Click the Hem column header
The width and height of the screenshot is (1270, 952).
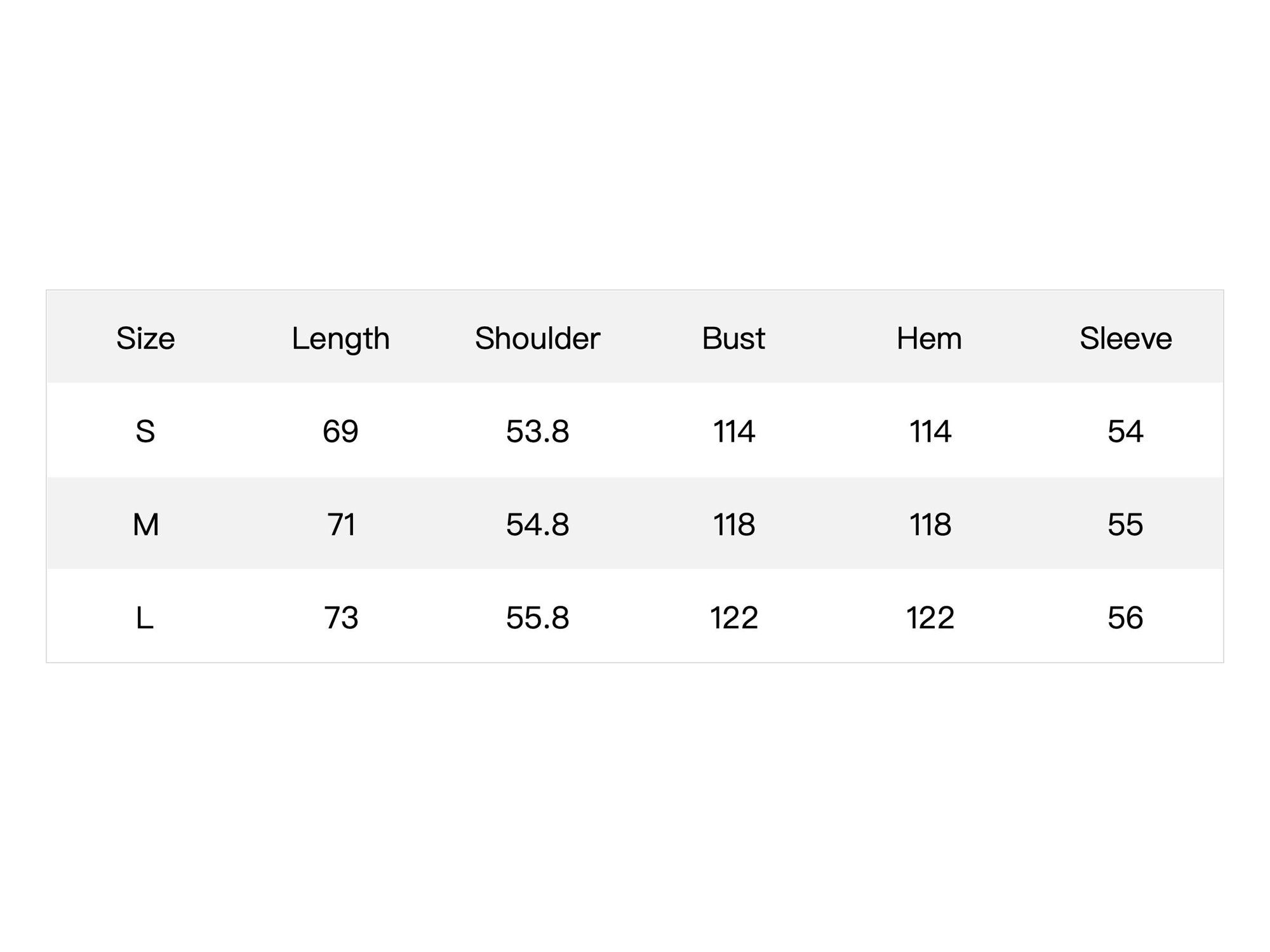[x=929, y=338]
